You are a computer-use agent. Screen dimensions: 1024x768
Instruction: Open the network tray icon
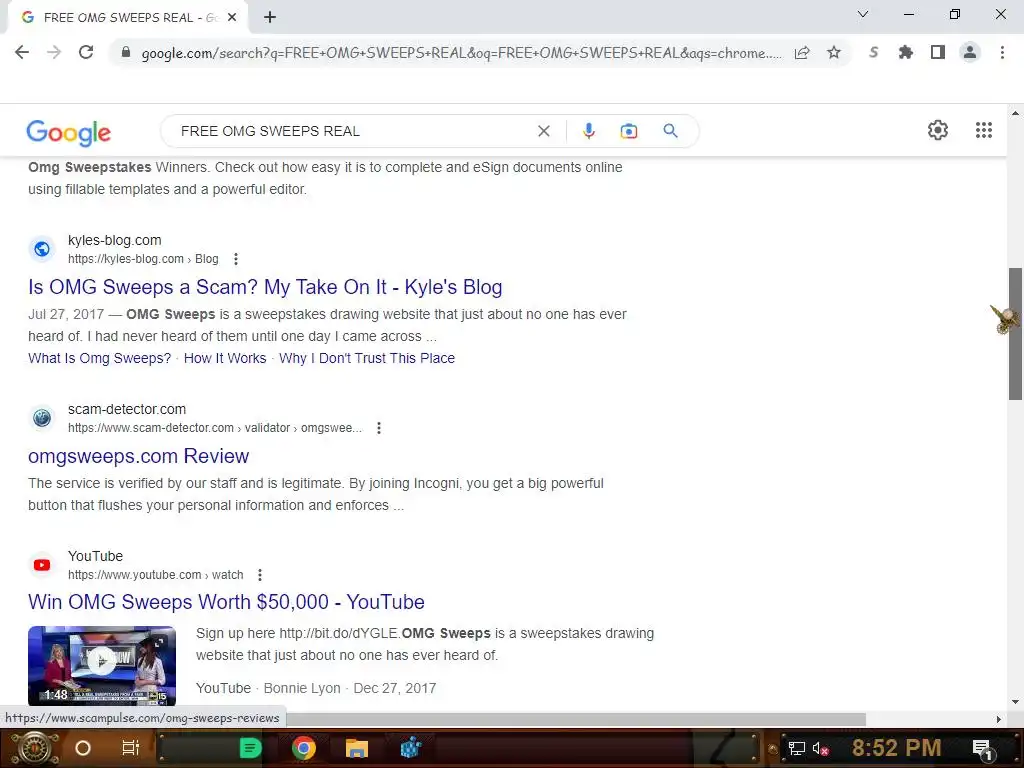[796, 748]
